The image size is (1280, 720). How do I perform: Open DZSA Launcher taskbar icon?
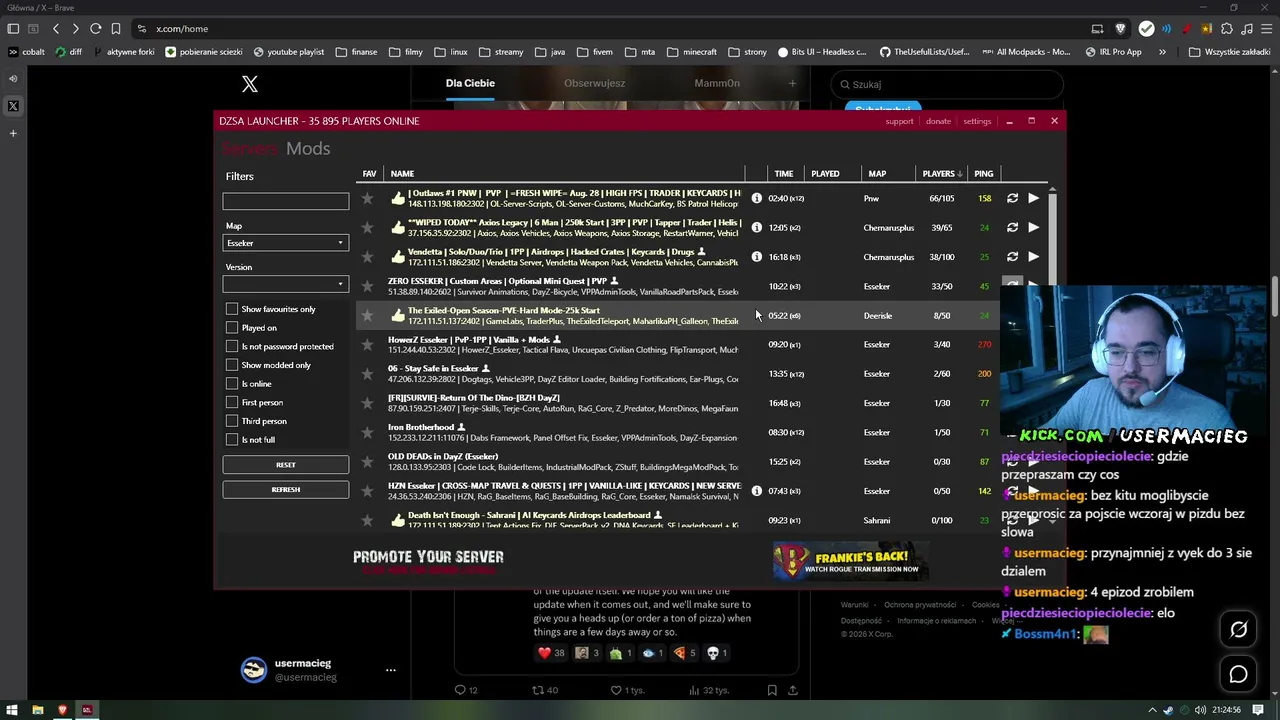point(87,710)
